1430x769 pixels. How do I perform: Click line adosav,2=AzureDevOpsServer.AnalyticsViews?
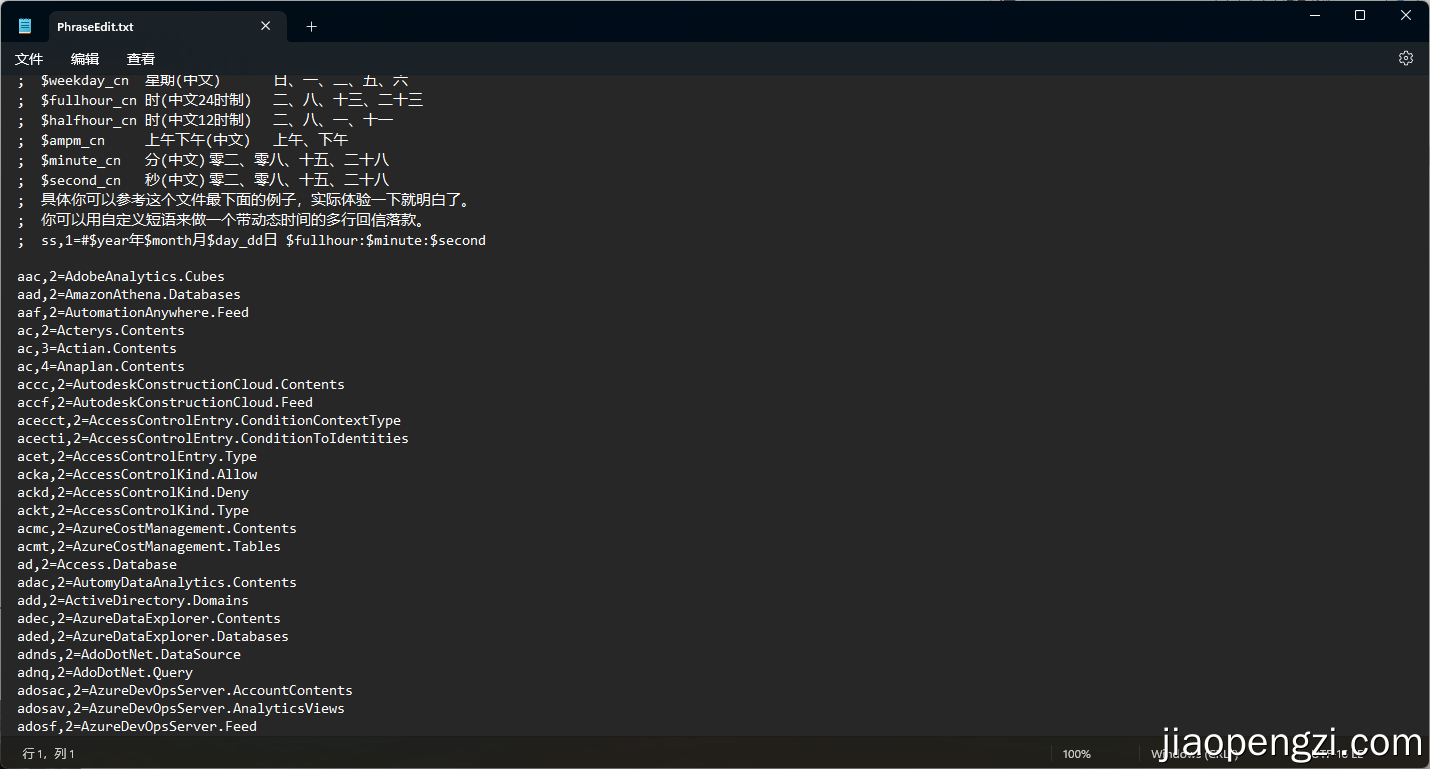(181, 708)
